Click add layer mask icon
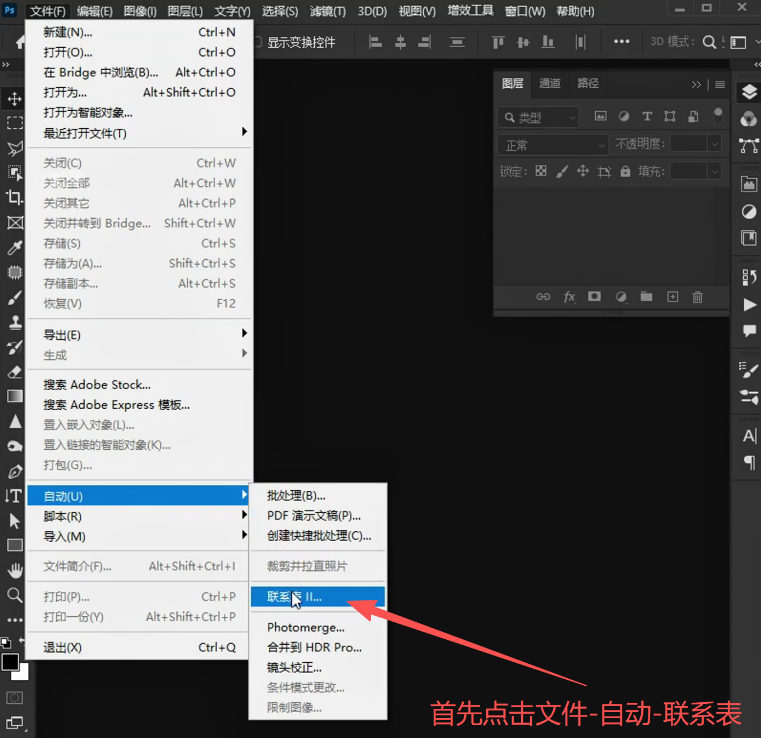The width and height of the screenshot is (761, 738). (595, 296)
